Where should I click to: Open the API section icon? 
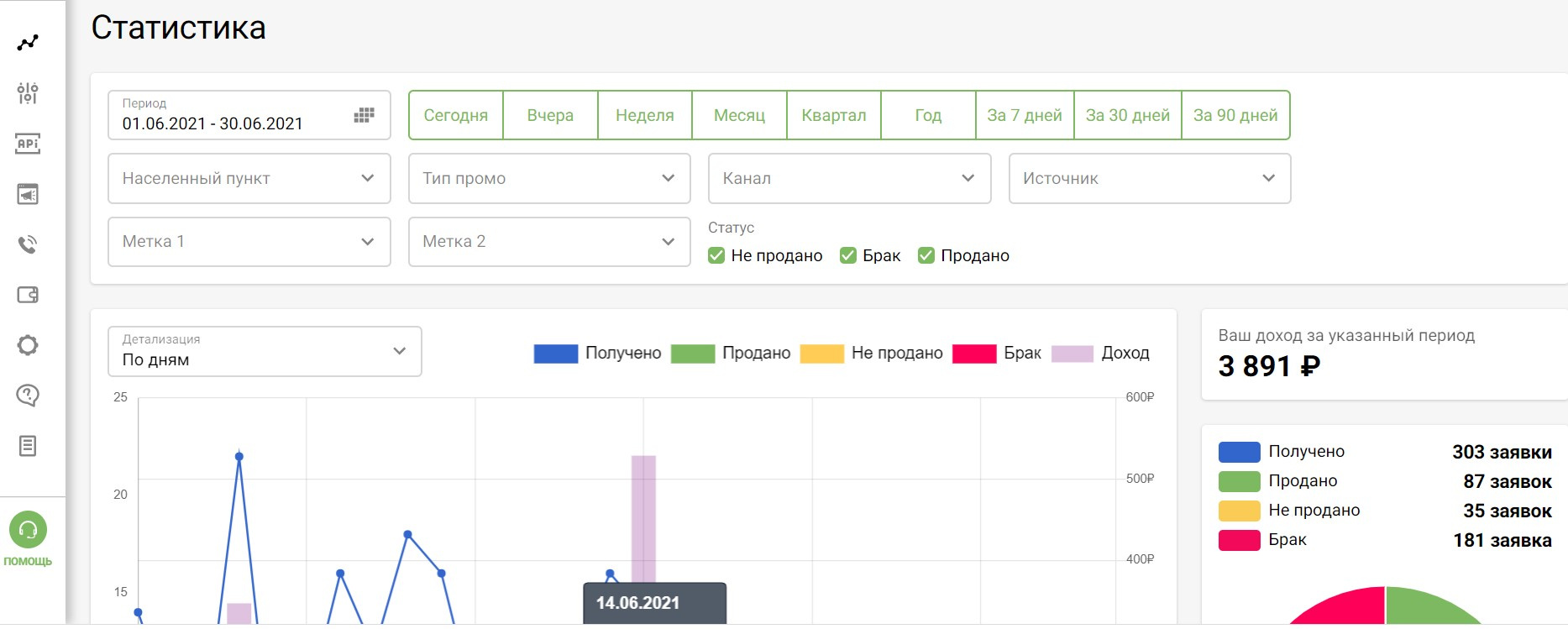click(28, 144)
